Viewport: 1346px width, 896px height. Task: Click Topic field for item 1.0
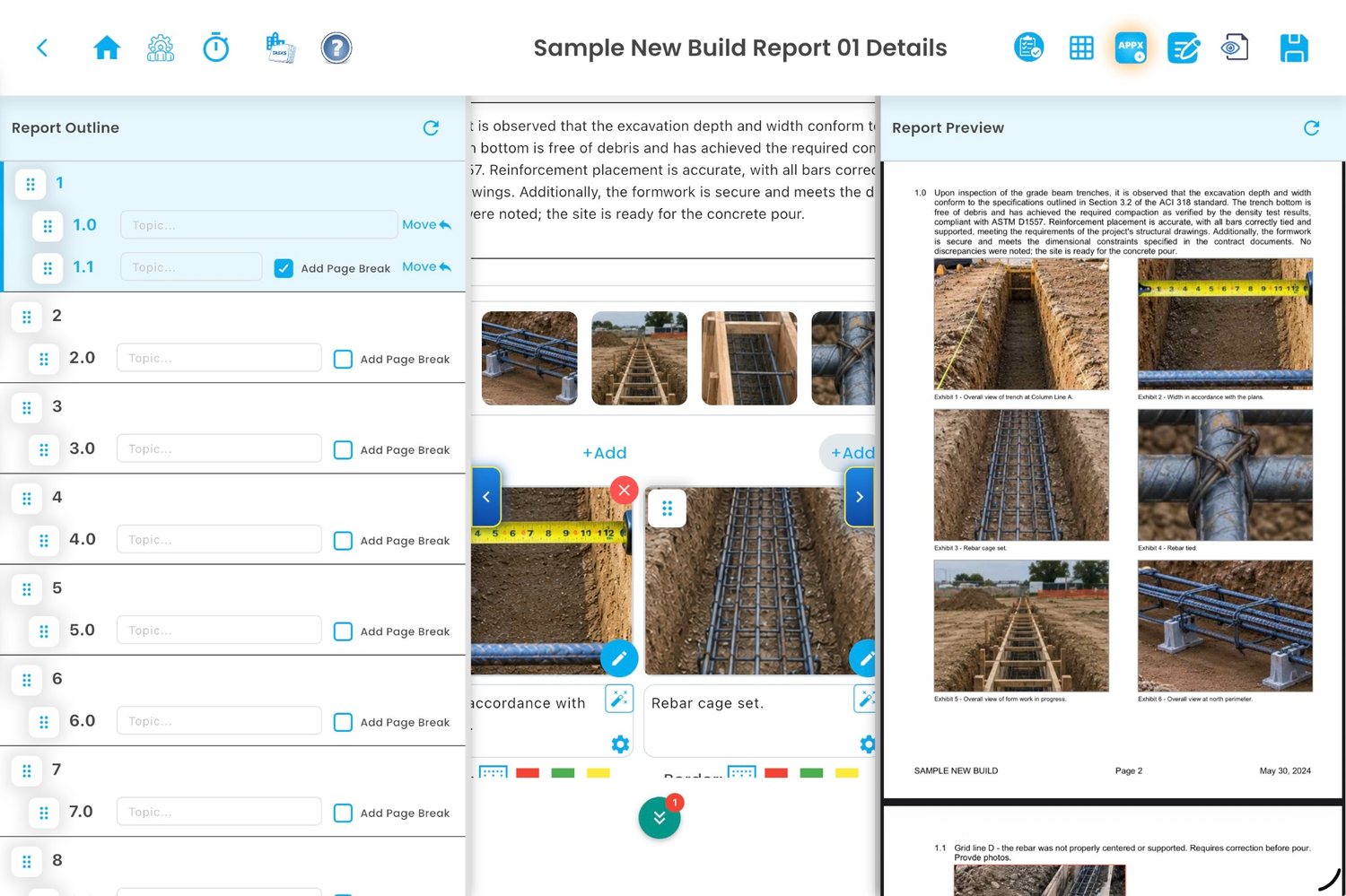click(x=259, y=225)
